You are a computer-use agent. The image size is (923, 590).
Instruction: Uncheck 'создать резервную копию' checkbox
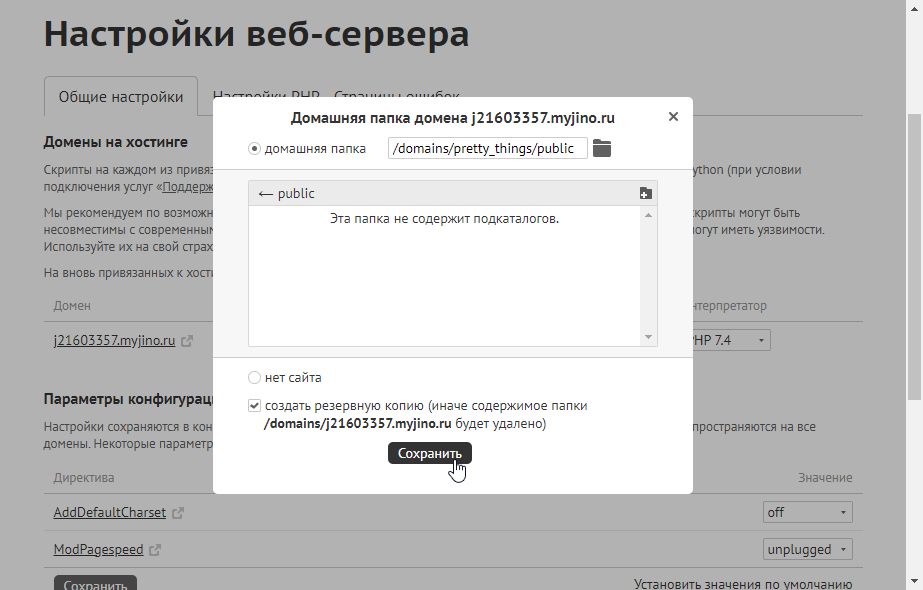point(254,406)
